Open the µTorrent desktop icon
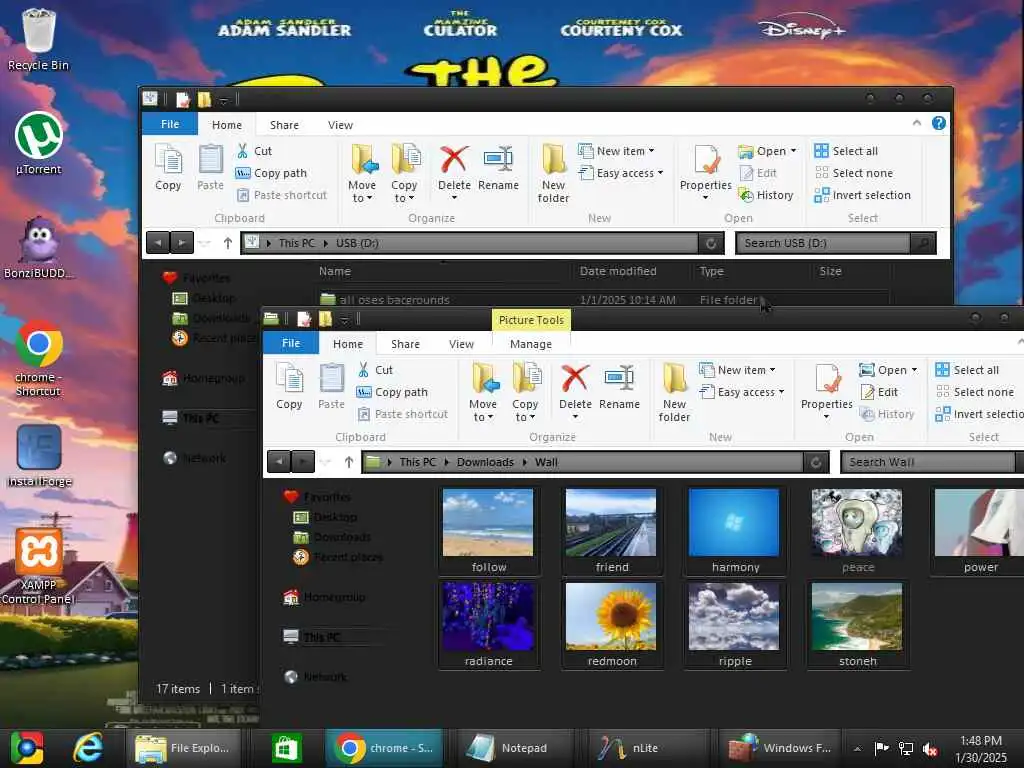Image resolution: width=1024 pixels, height=768 pixels. tap(39, 144)
